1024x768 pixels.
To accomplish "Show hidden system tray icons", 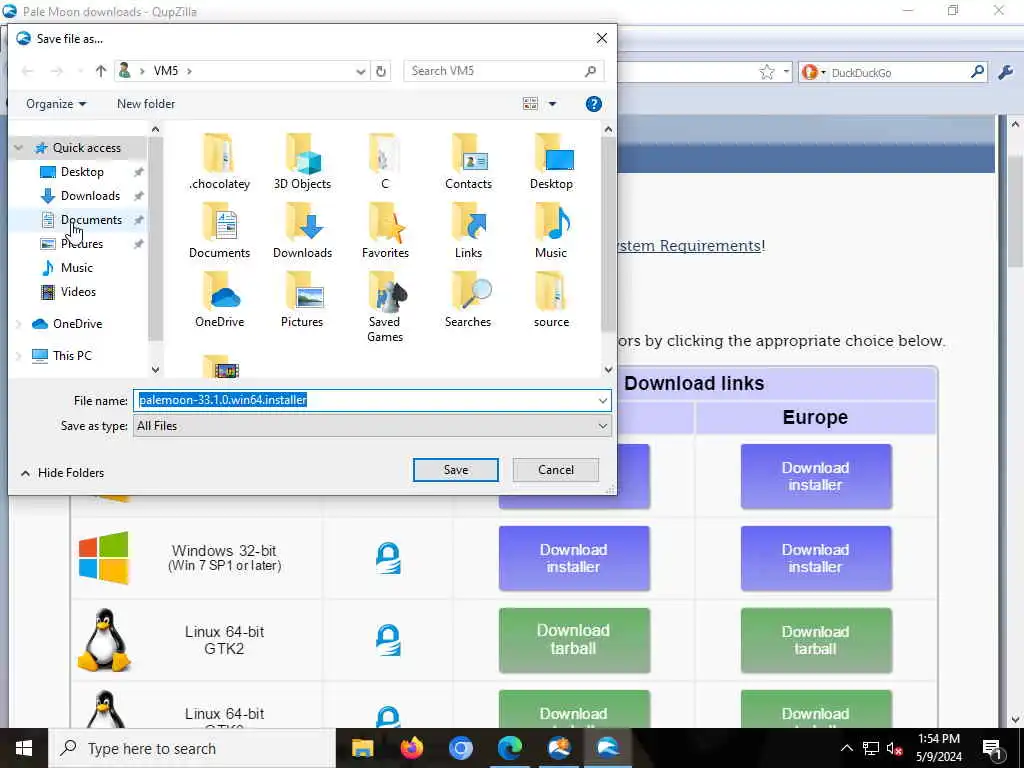I will coord(846,748).
